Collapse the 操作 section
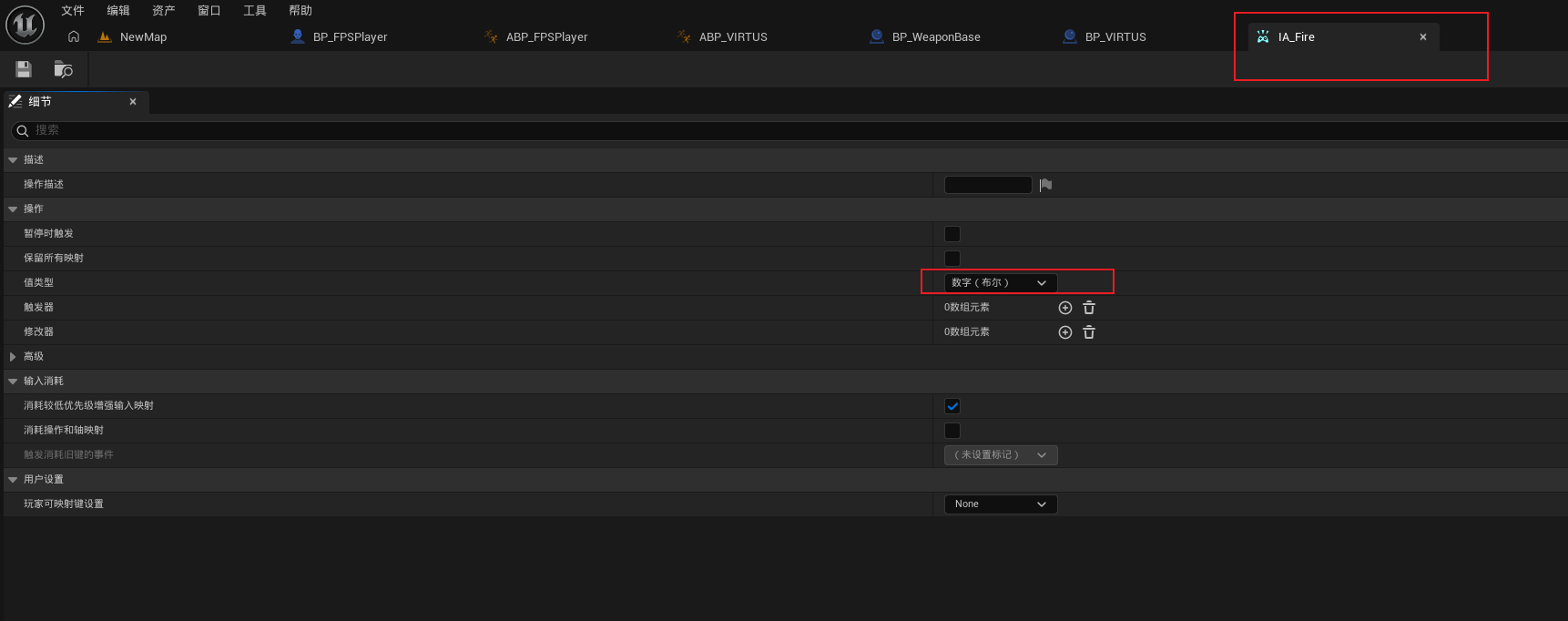The height and width of the screenshot is (621, 1568). (13, 209)
